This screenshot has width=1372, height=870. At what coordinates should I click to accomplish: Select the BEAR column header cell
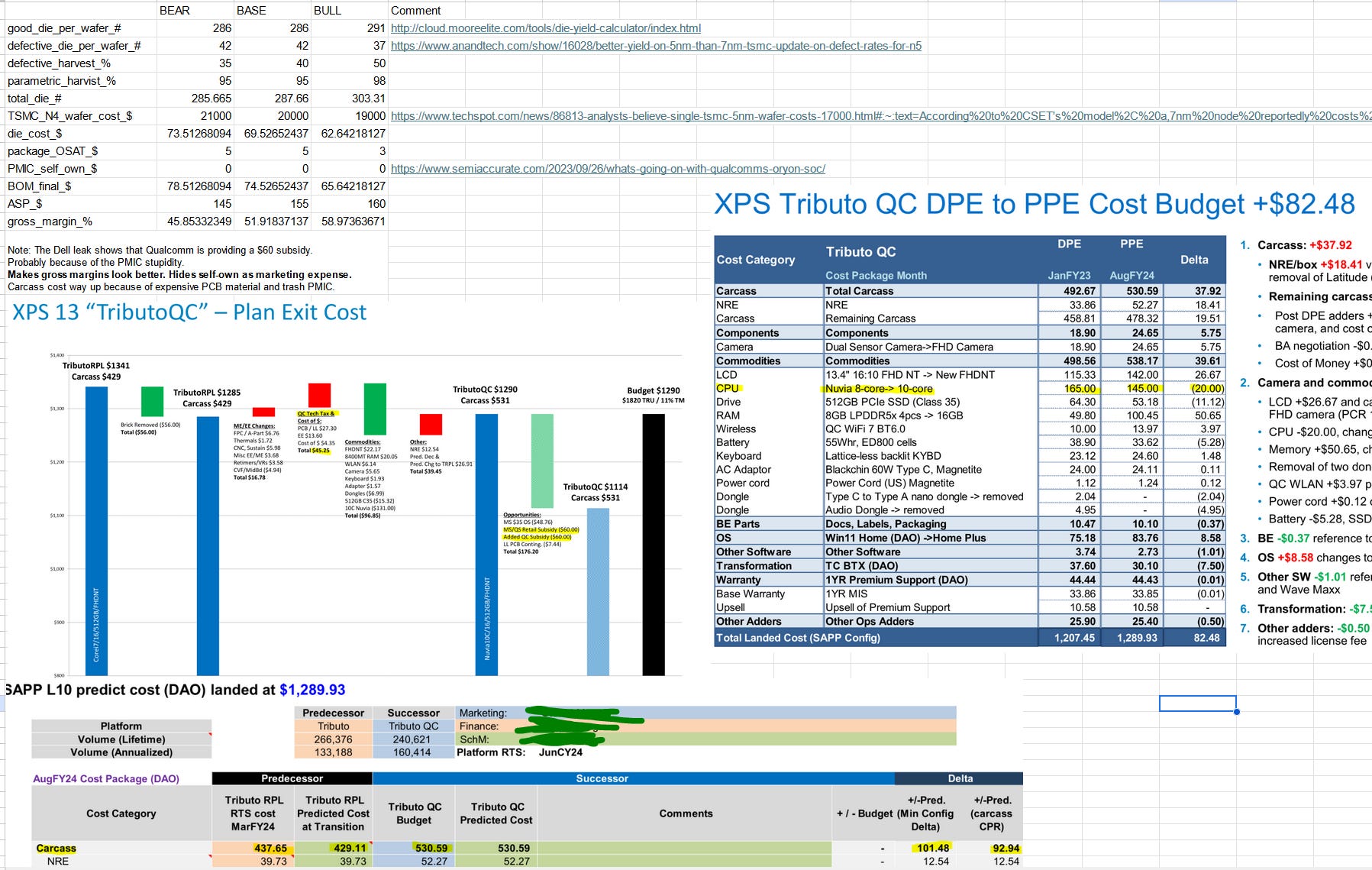175,11
